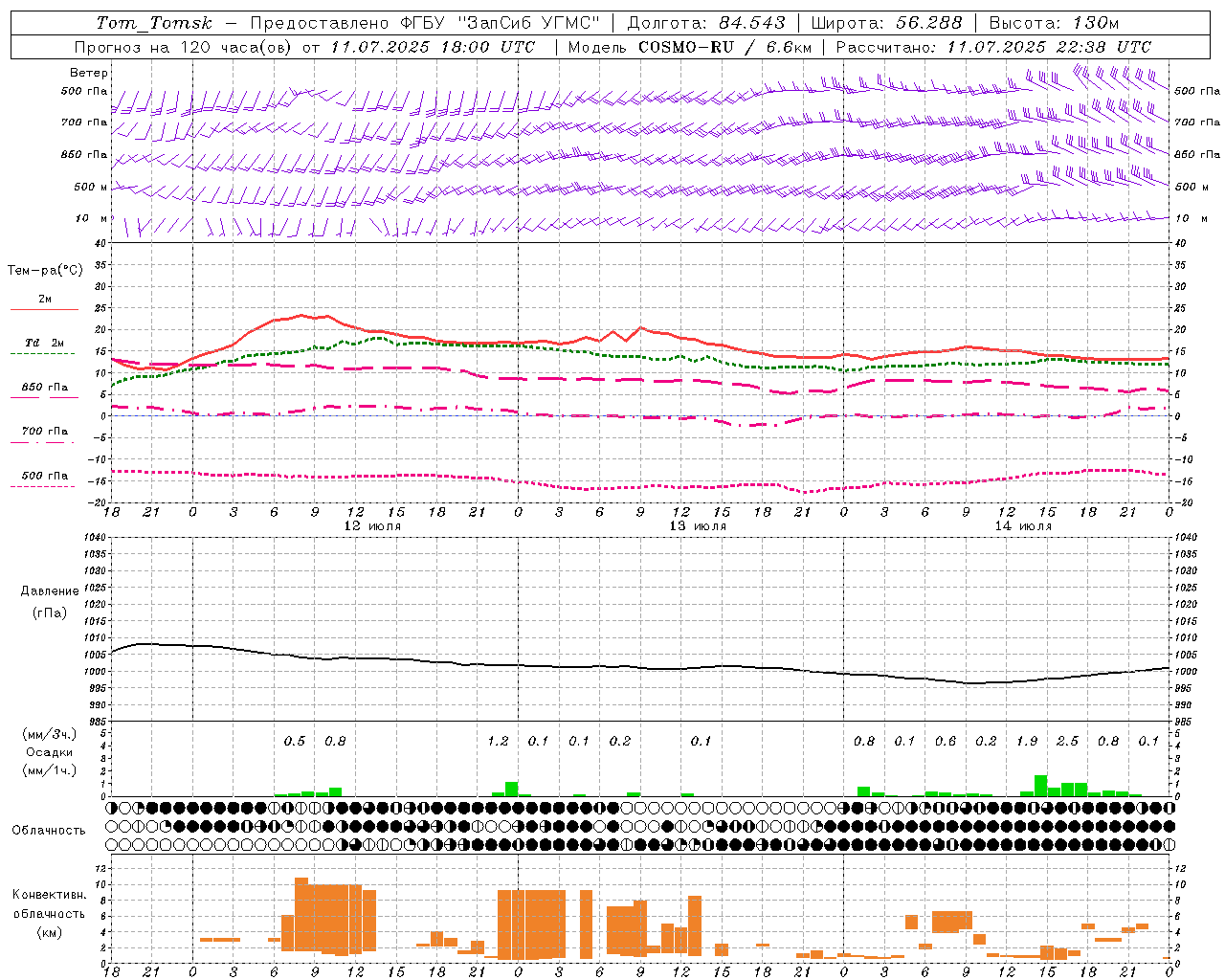Click the capitalized "Облачность" cloud cover label
This screenshot has height=980, width=1225.
pyautogui.click(x=49, y=831)
